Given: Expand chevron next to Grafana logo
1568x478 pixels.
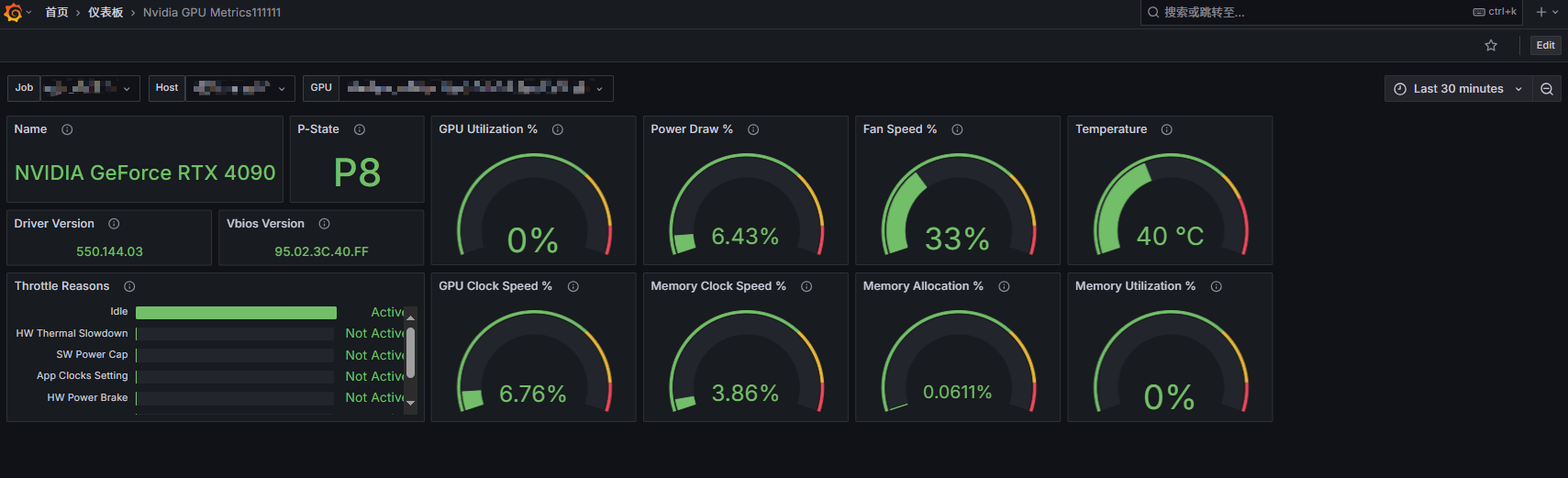Looking at the screenshot, I should [29, 13].
